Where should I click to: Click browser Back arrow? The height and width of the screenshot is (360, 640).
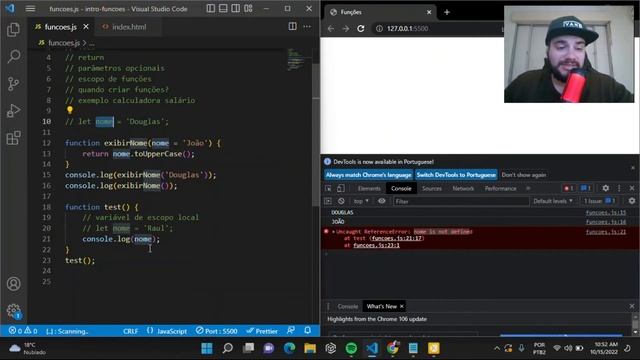331,29
